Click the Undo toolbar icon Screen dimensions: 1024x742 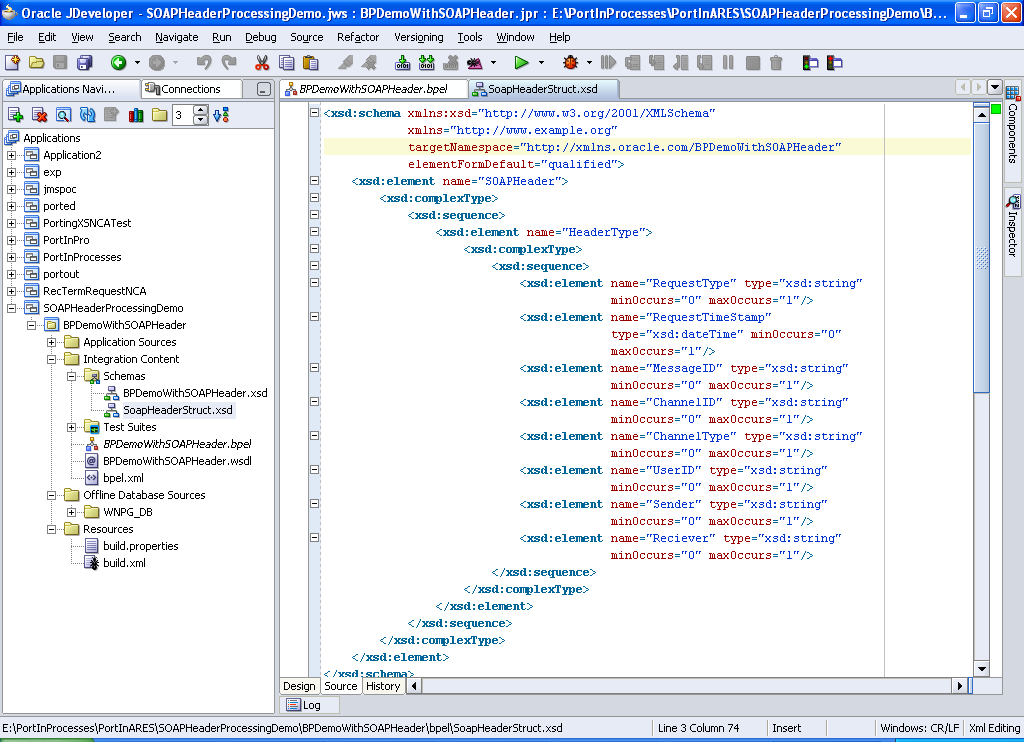204,63
